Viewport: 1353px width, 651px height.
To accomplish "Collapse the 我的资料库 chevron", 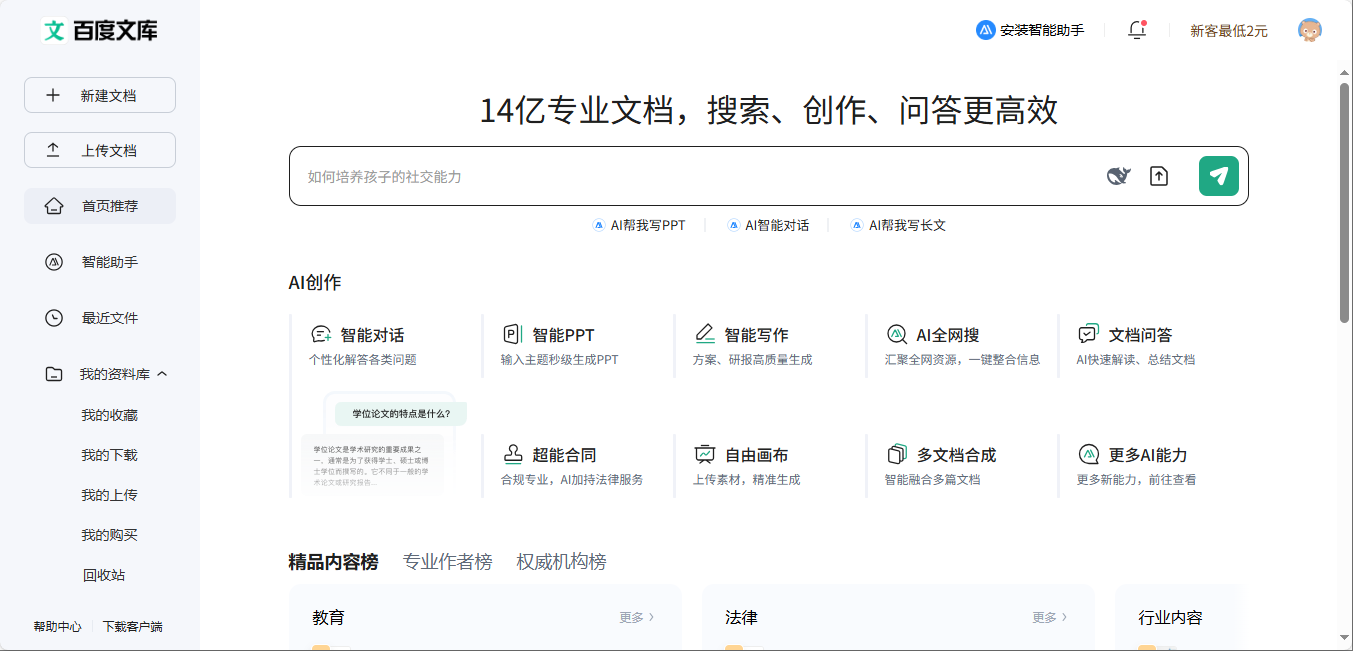I will tap(163, 374).
